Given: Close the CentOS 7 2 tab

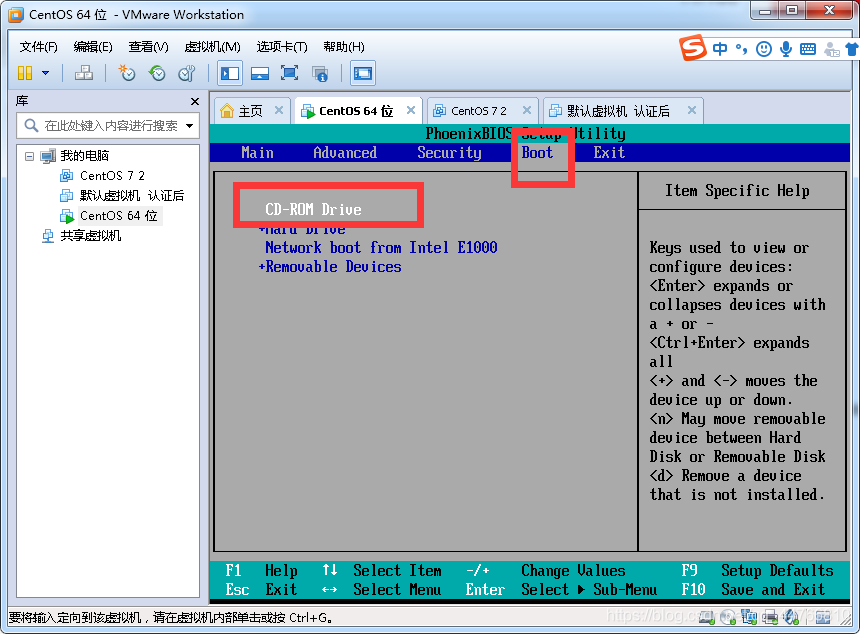Looking at the screenshot, I should point(527,110).
